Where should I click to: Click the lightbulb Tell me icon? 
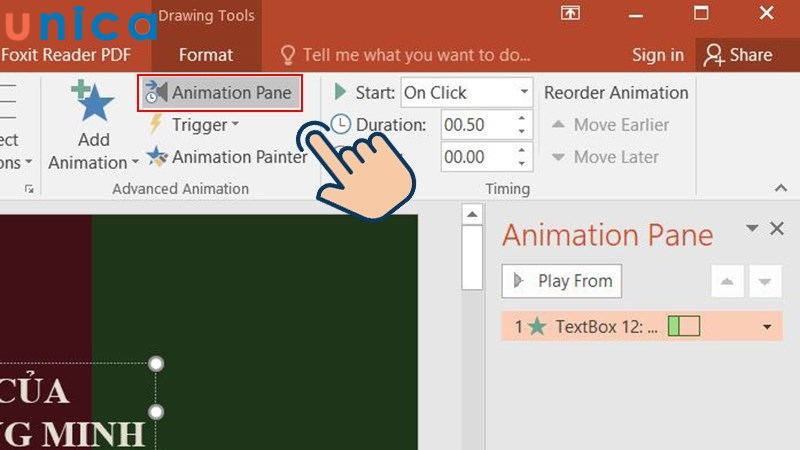pyautogui.click(x=288, y=55)
